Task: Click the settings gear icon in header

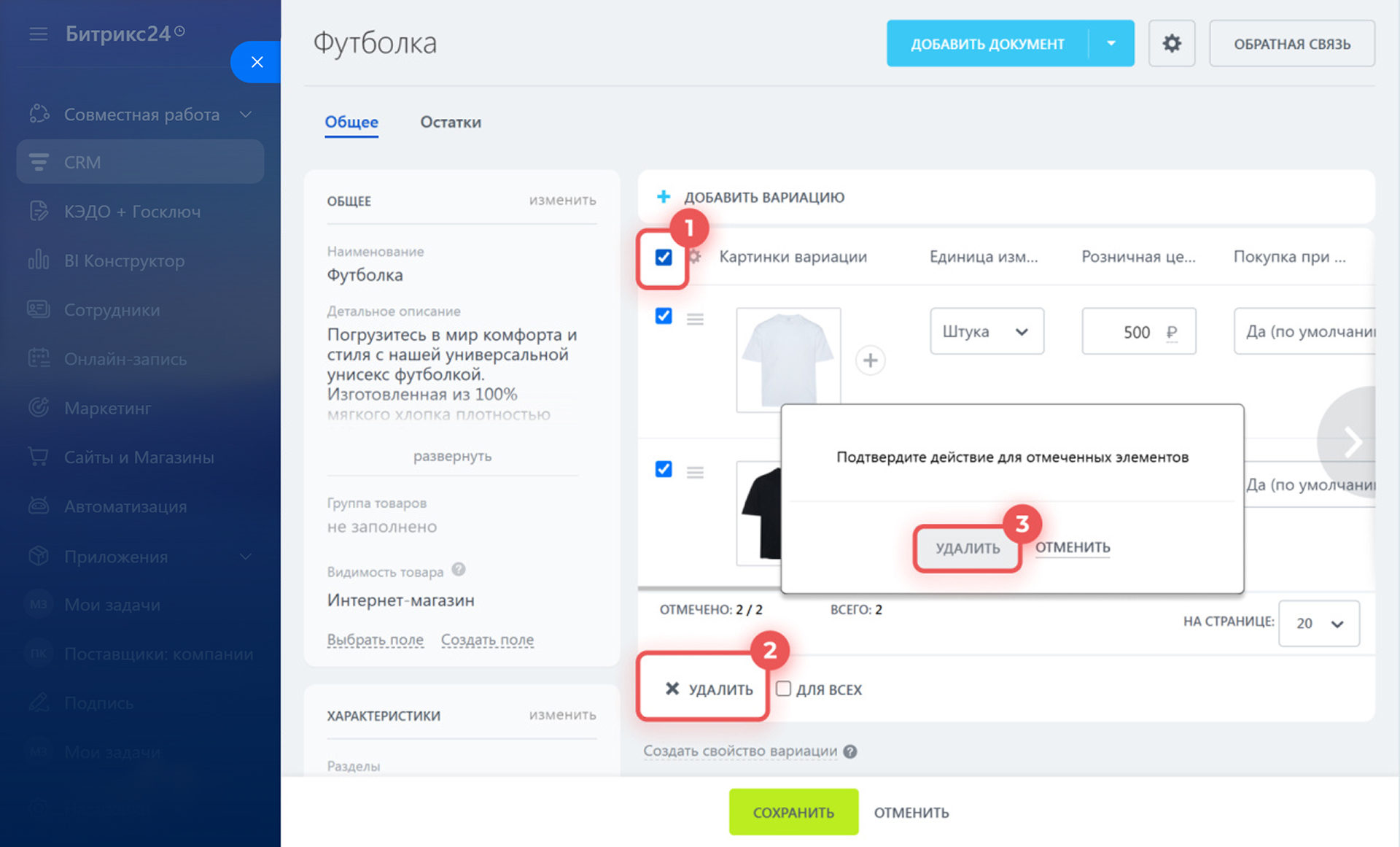Action: (1171, 44)
